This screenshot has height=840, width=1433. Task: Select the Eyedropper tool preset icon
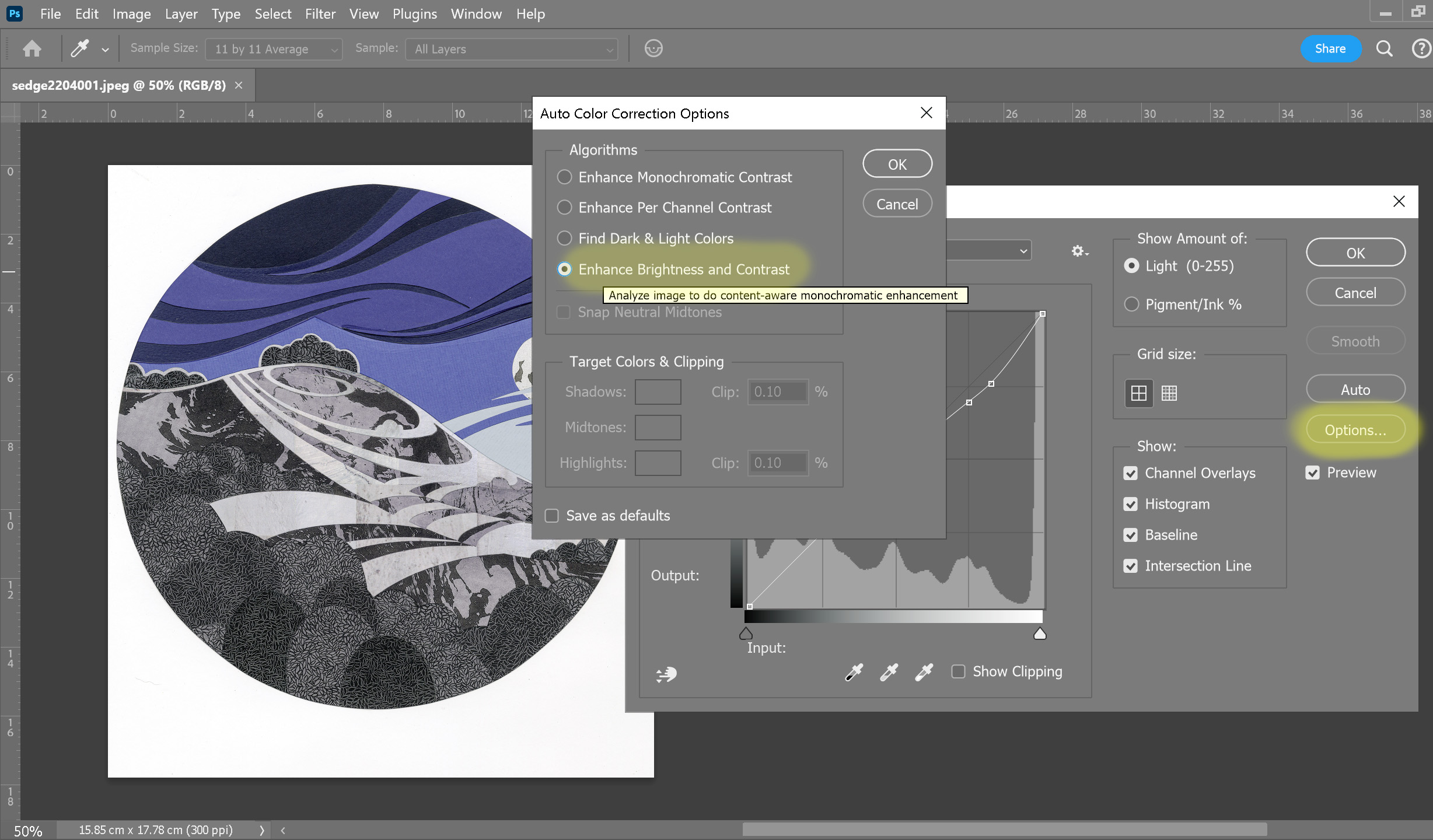tap(80, 48)
